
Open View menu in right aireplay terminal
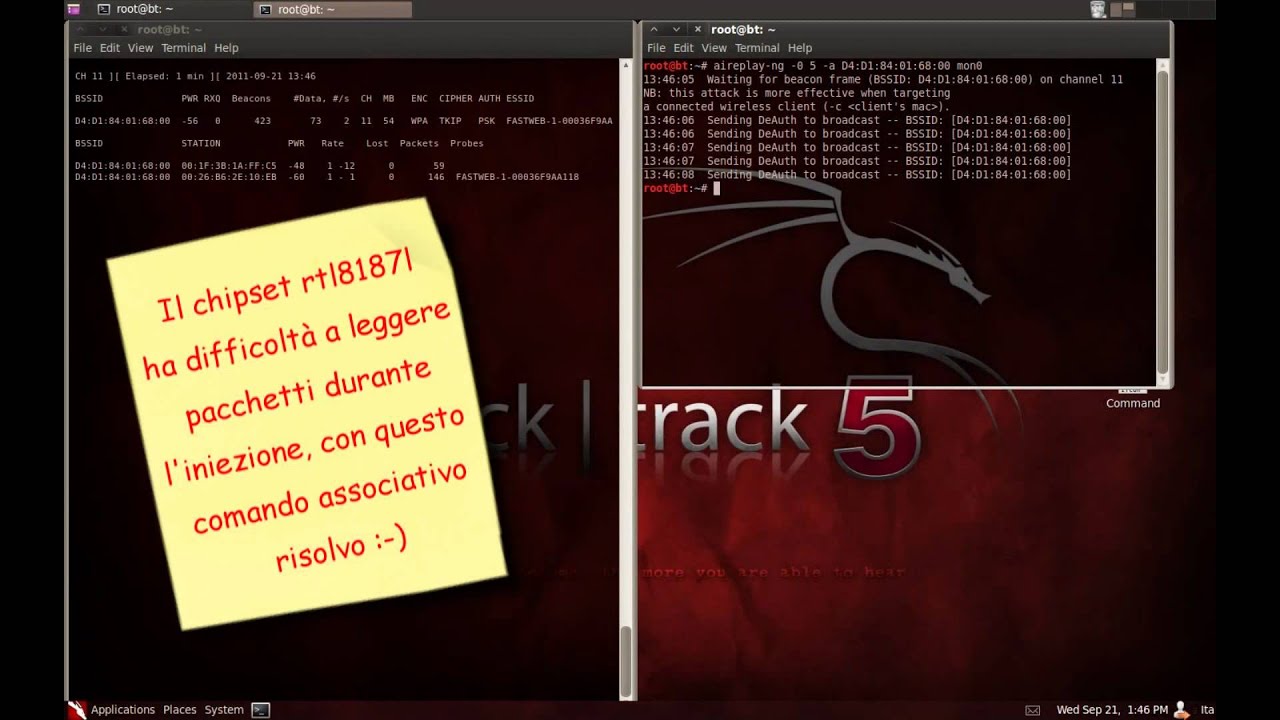[x=714, y=48]
